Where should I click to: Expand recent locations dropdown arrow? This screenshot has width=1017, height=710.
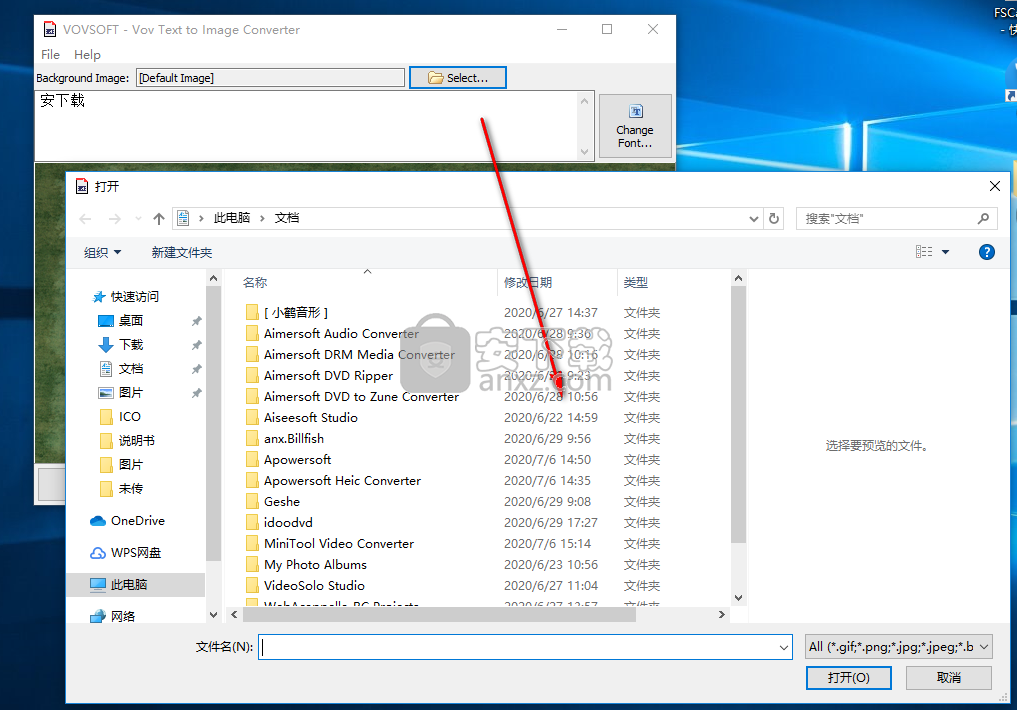[138, 219]
